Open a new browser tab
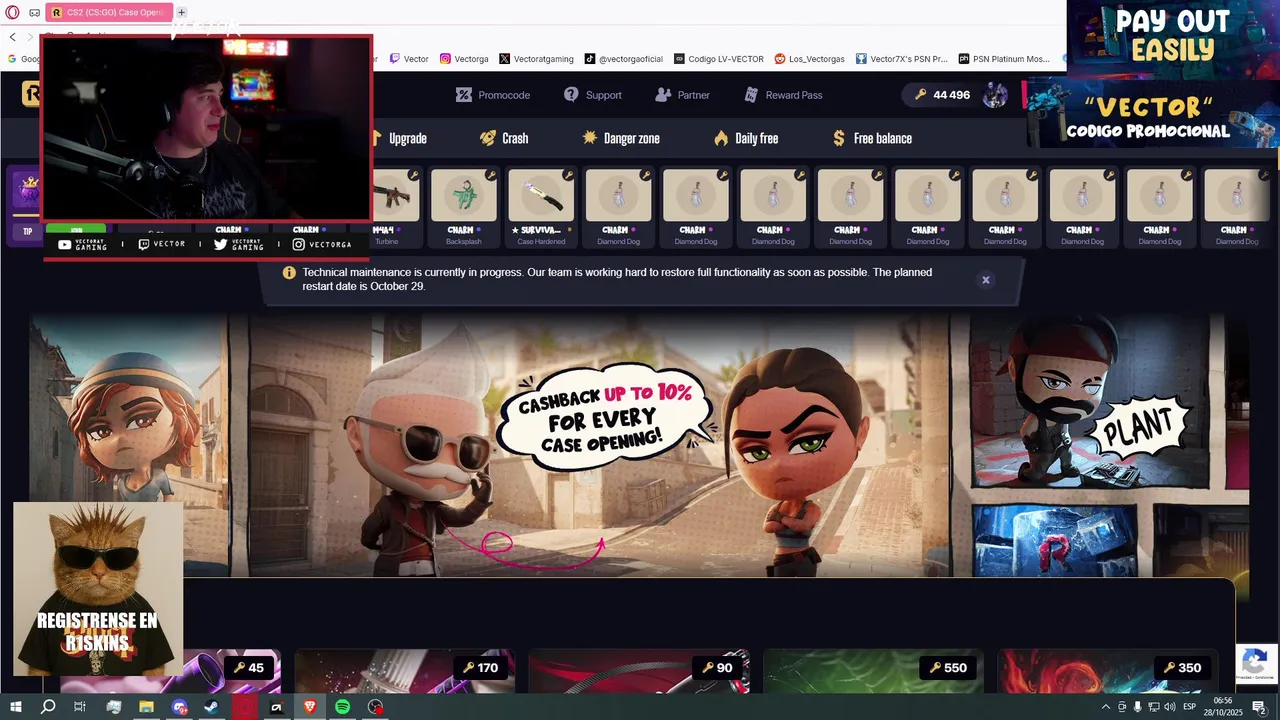 pos(181,12)
